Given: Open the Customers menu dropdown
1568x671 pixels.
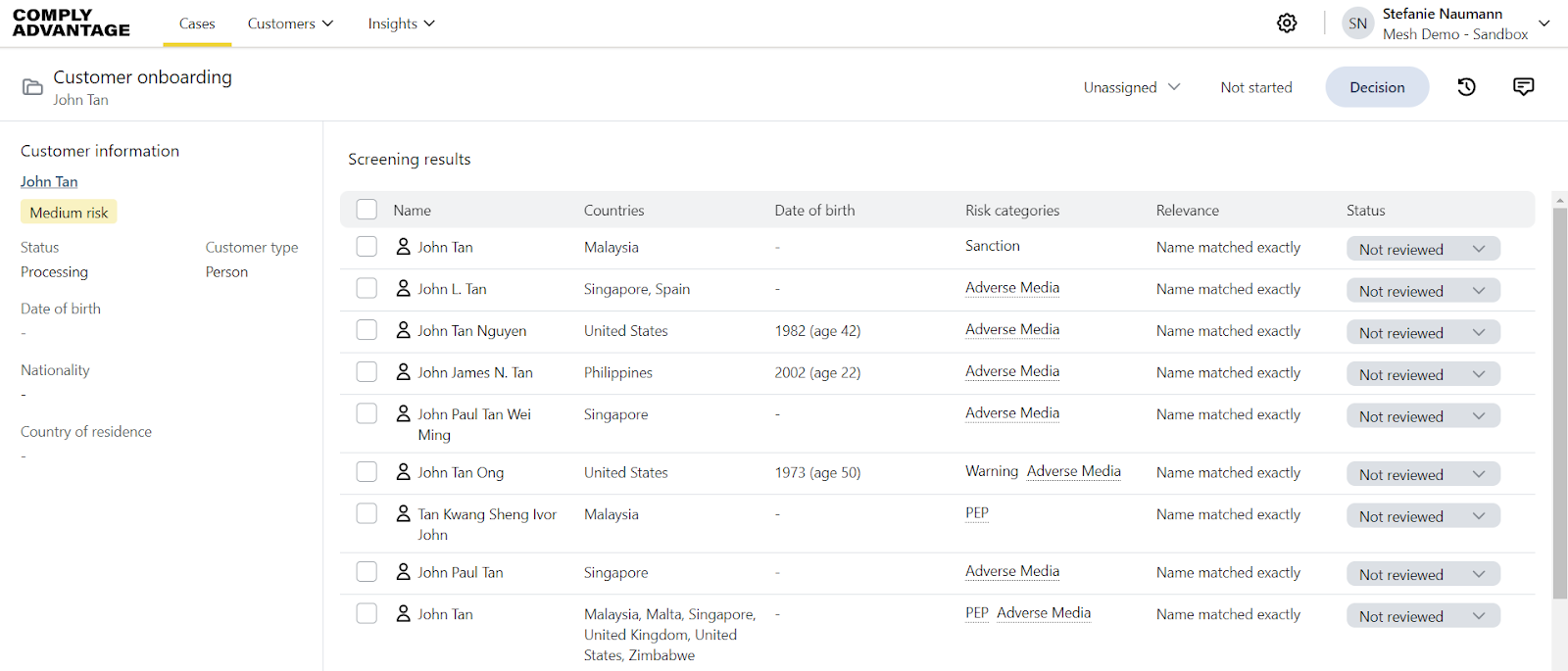Looking at the screenshot, I should 290,24.
